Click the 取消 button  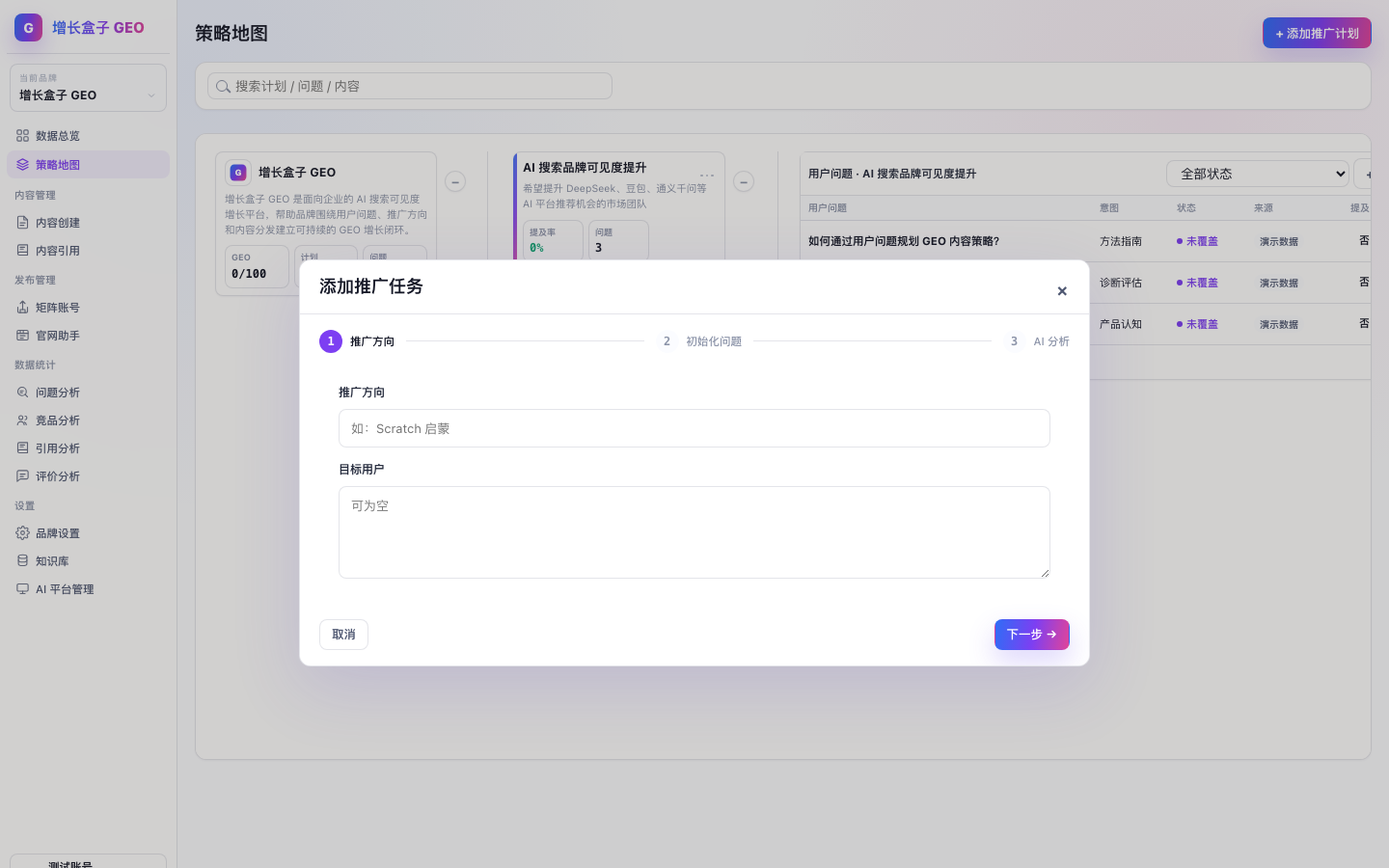(x=343, y=635)
